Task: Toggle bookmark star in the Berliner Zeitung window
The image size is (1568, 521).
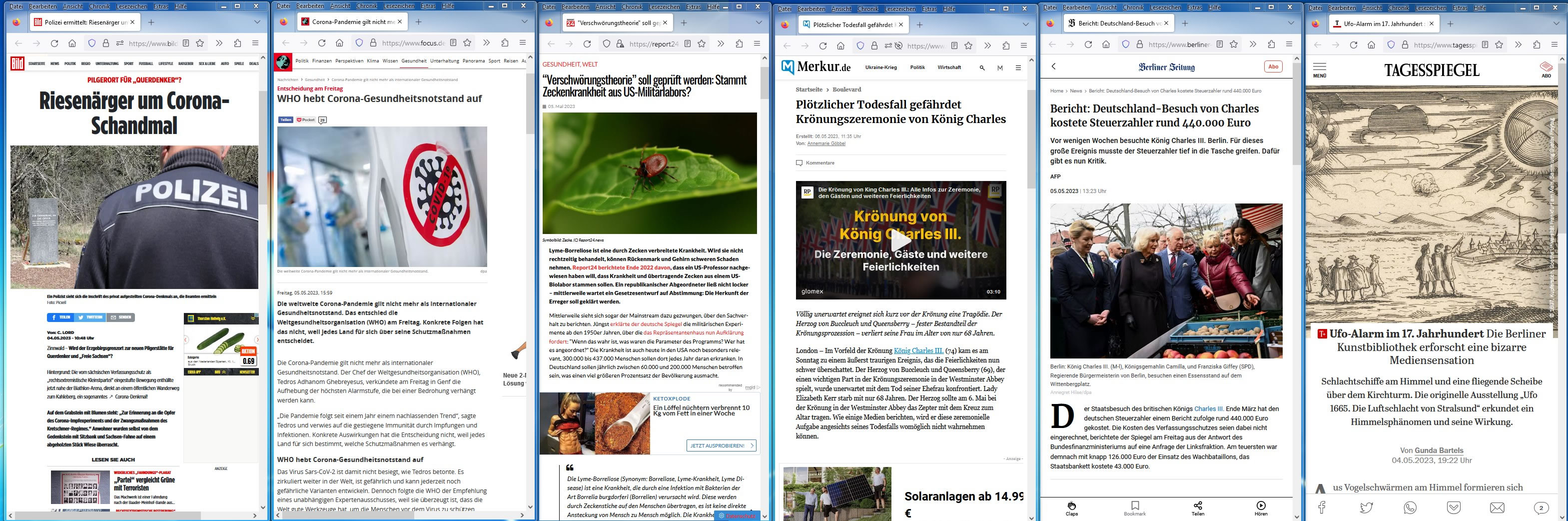Action: [1234, 44]
